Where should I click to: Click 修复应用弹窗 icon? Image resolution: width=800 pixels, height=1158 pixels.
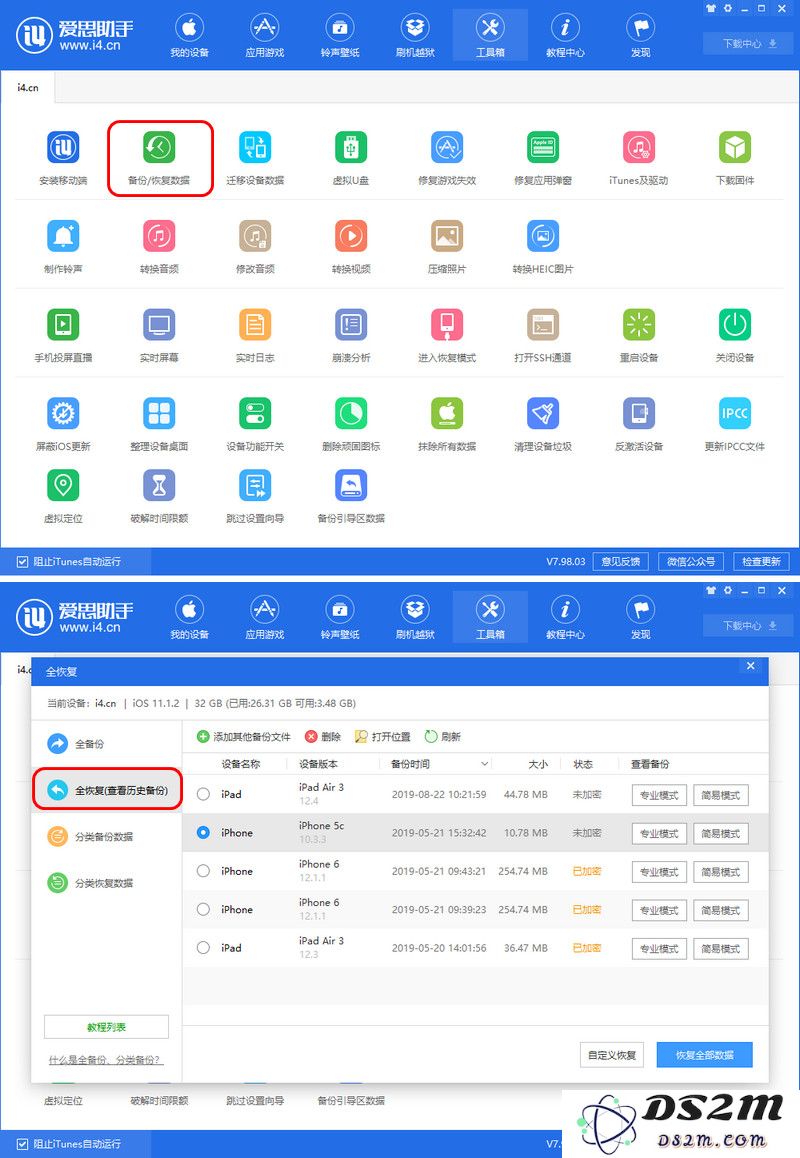pos(543,148)
